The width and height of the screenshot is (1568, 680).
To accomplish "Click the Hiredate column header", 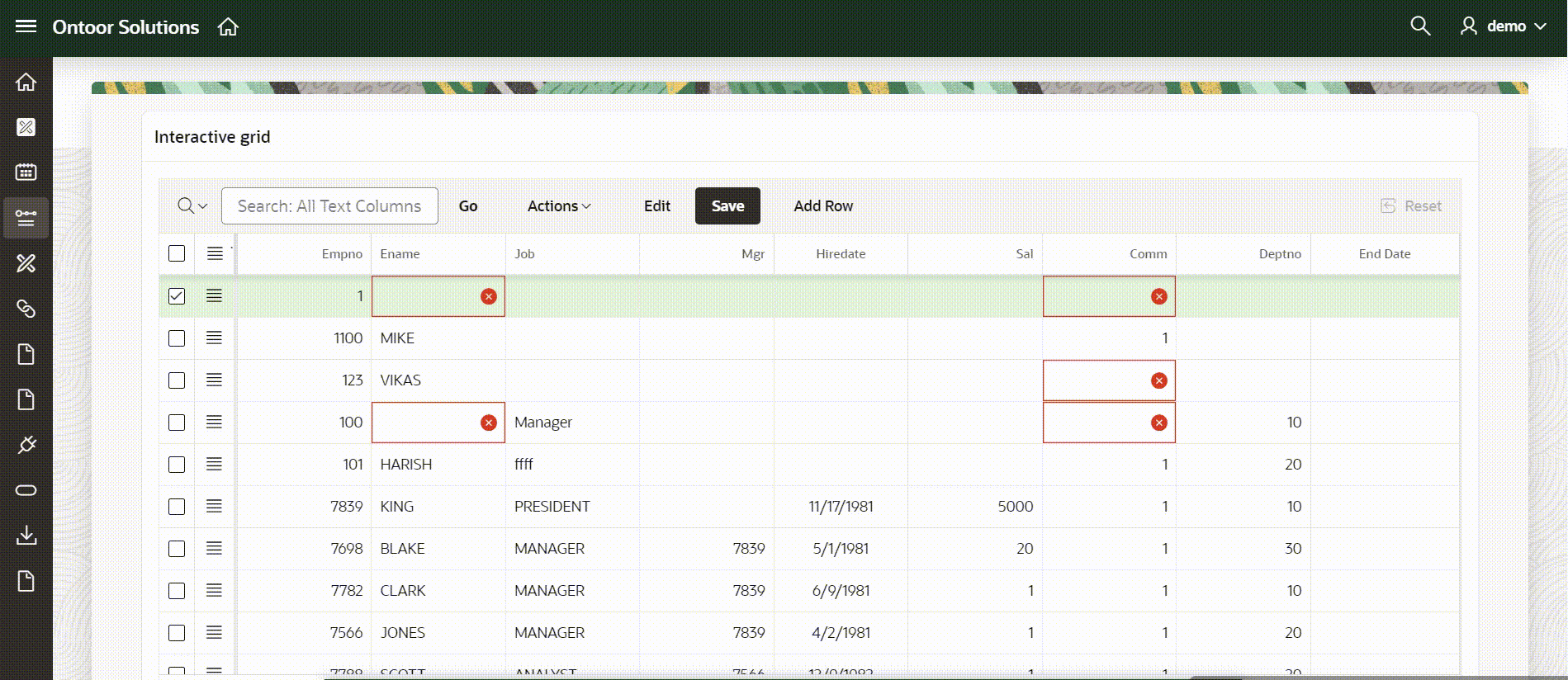I will (841, 254).
